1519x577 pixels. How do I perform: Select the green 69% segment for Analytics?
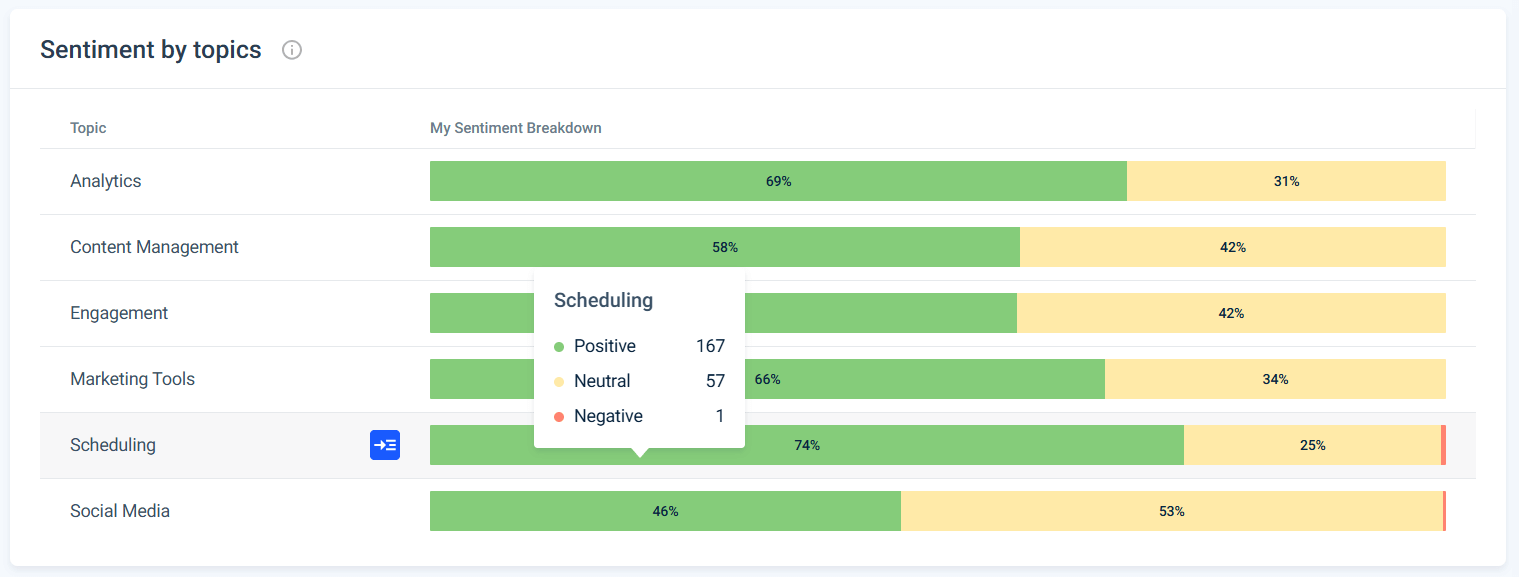coord(778,181)
